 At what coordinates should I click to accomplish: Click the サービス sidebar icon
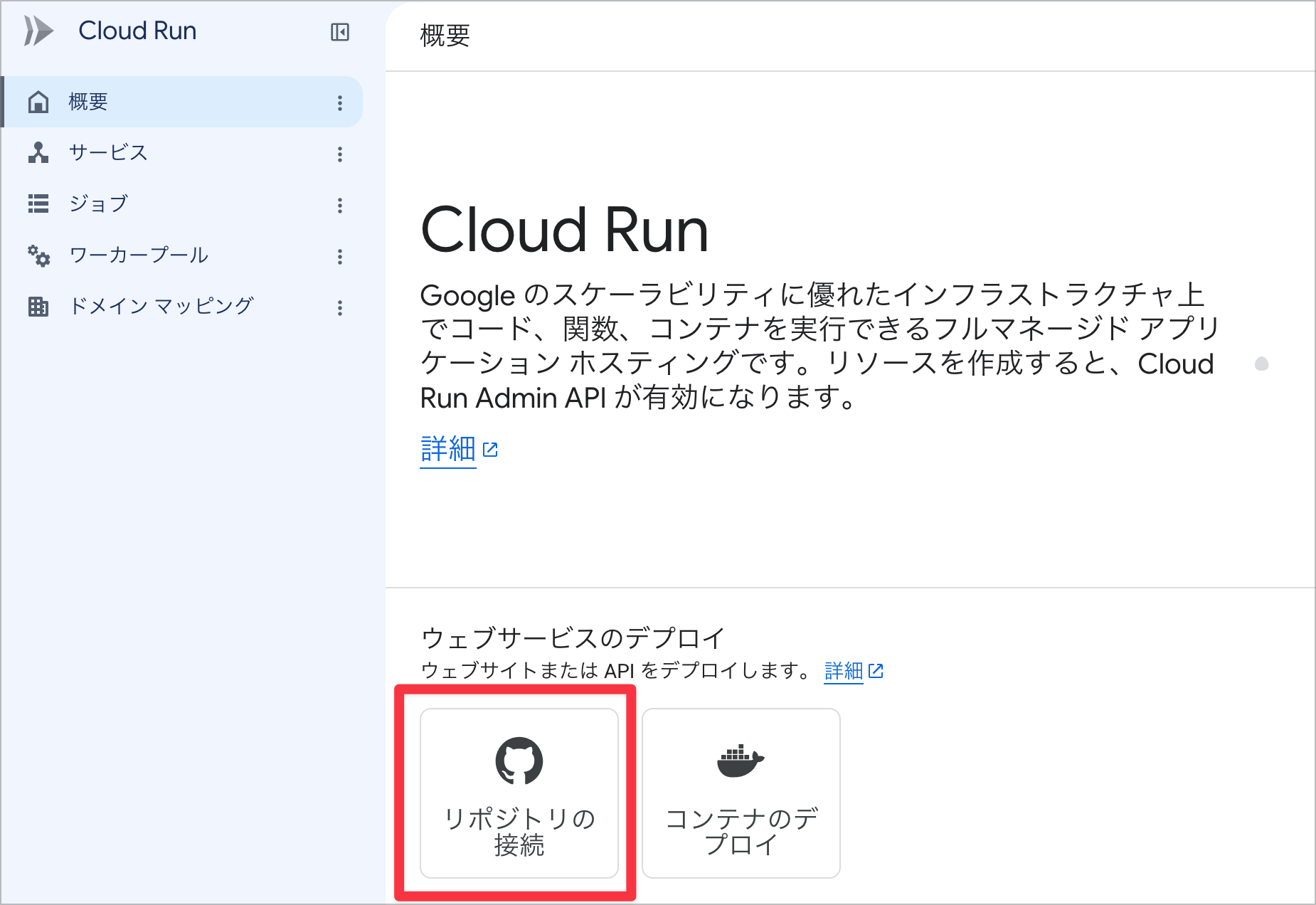38,153
